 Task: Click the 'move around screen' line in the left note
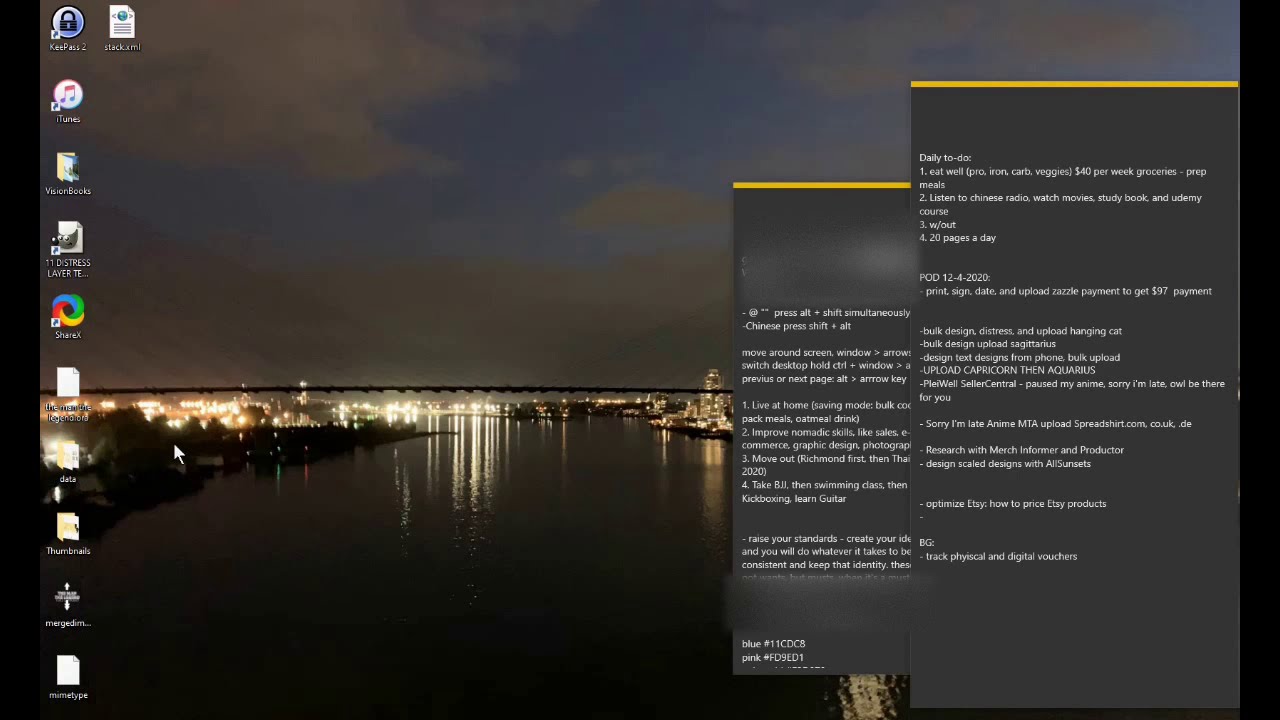pyautogui.click(x=826, y=353)
